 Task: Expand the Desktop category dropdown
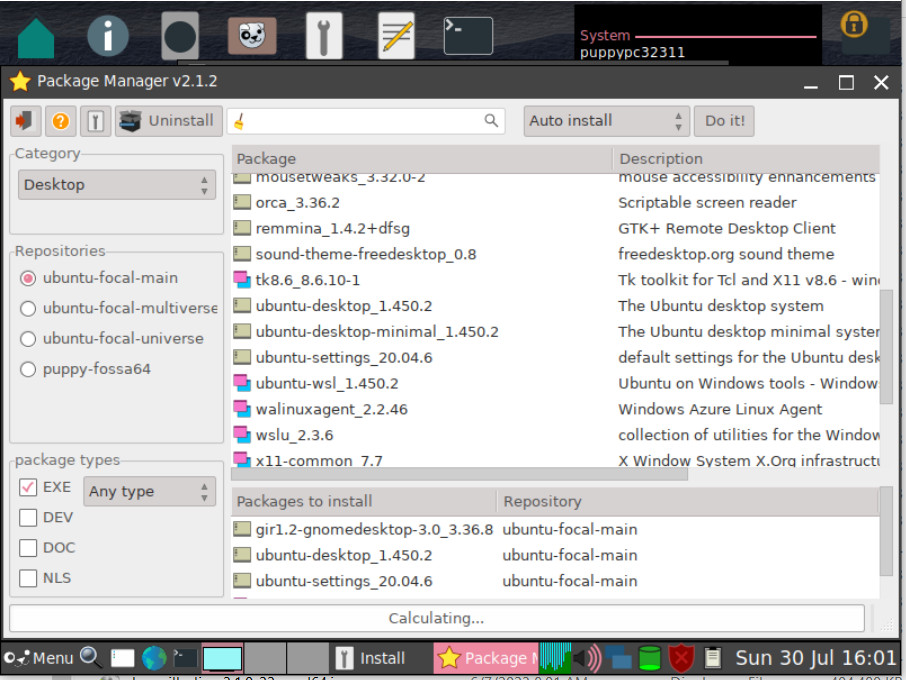117,185
